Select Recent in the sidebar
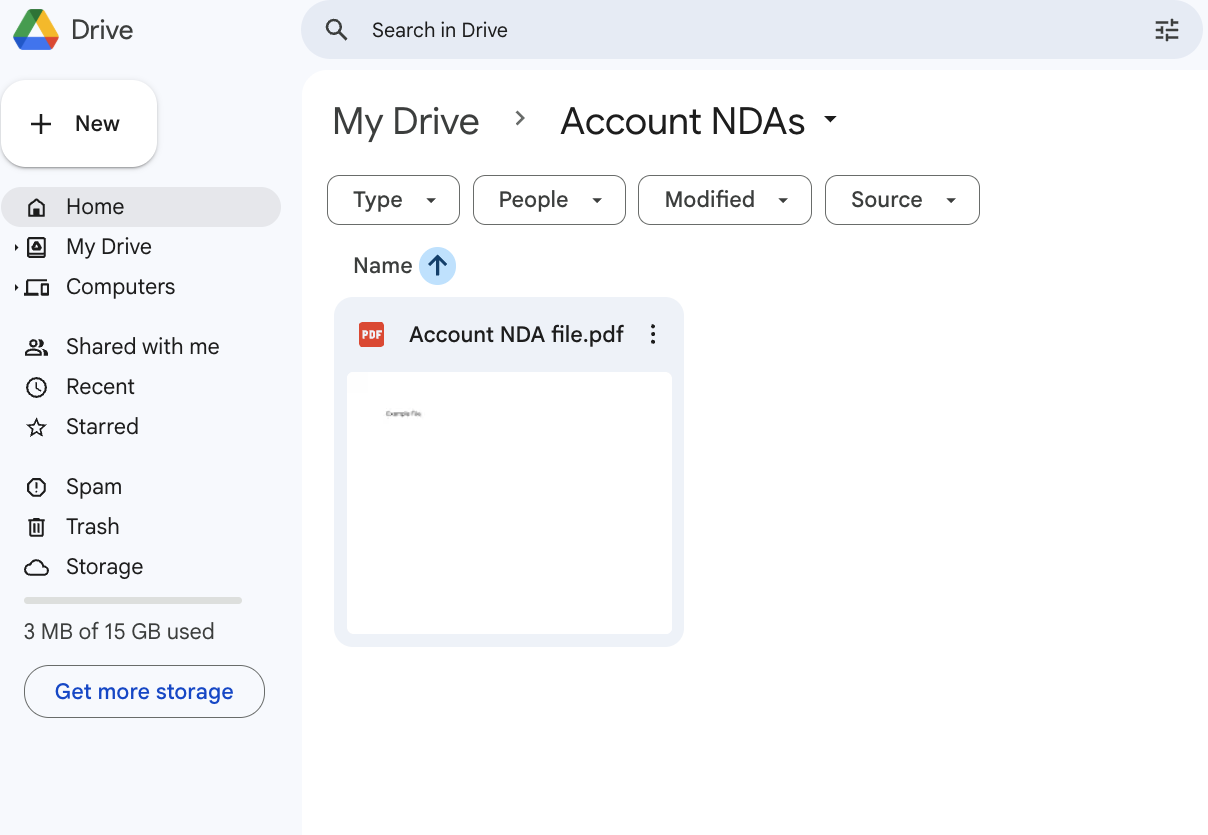This screenshot has height=835, width=1208. coord(100,387)
